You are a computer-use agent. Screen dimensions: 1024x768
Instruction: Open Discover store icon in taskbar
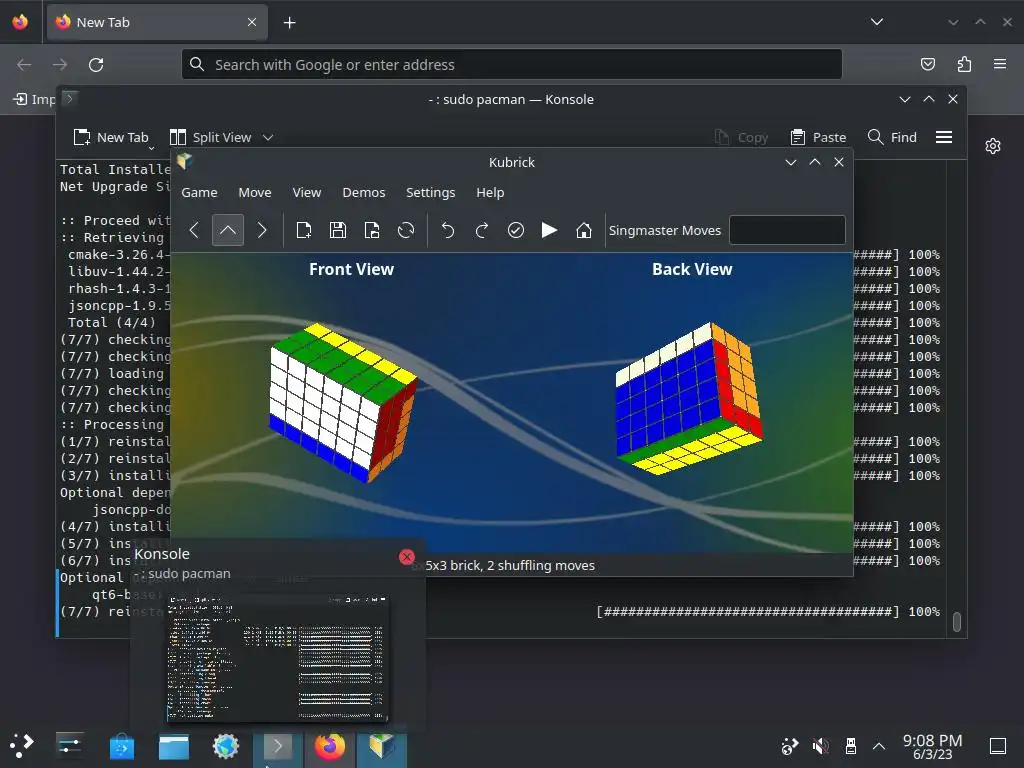click(122, 746)
